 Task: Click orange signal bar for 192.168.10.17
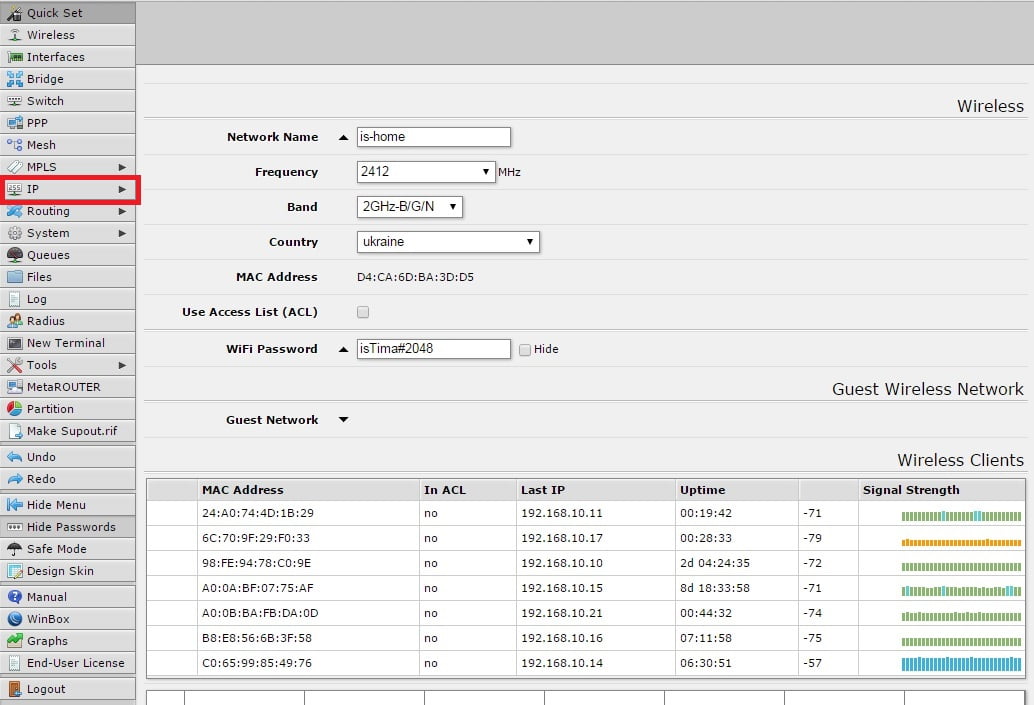pyautogui.click(x=961, y=543)
